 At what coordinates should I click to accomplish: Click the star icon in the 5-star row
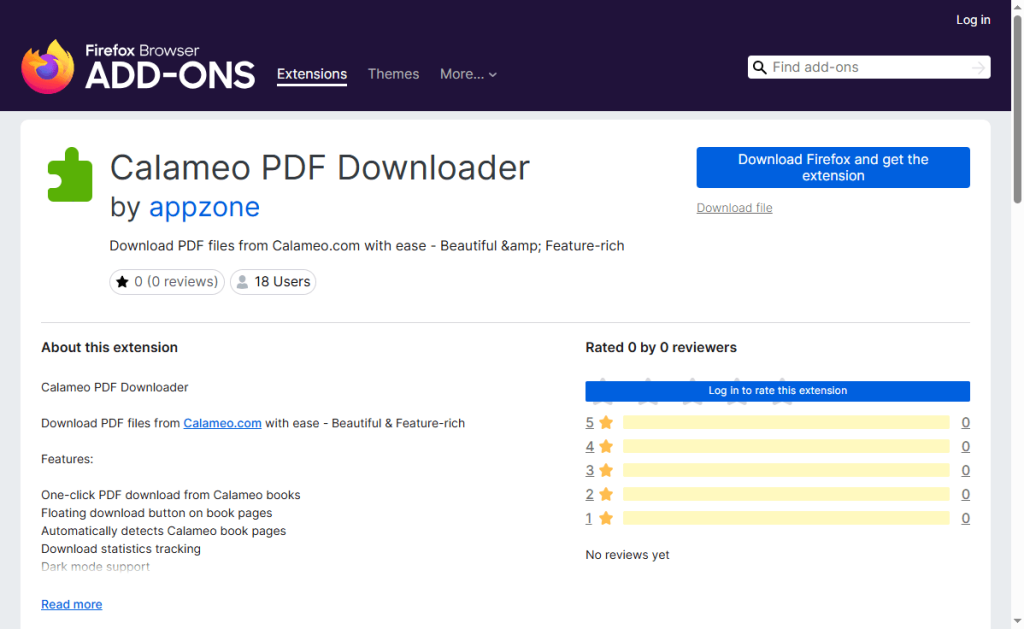point(606,423)
